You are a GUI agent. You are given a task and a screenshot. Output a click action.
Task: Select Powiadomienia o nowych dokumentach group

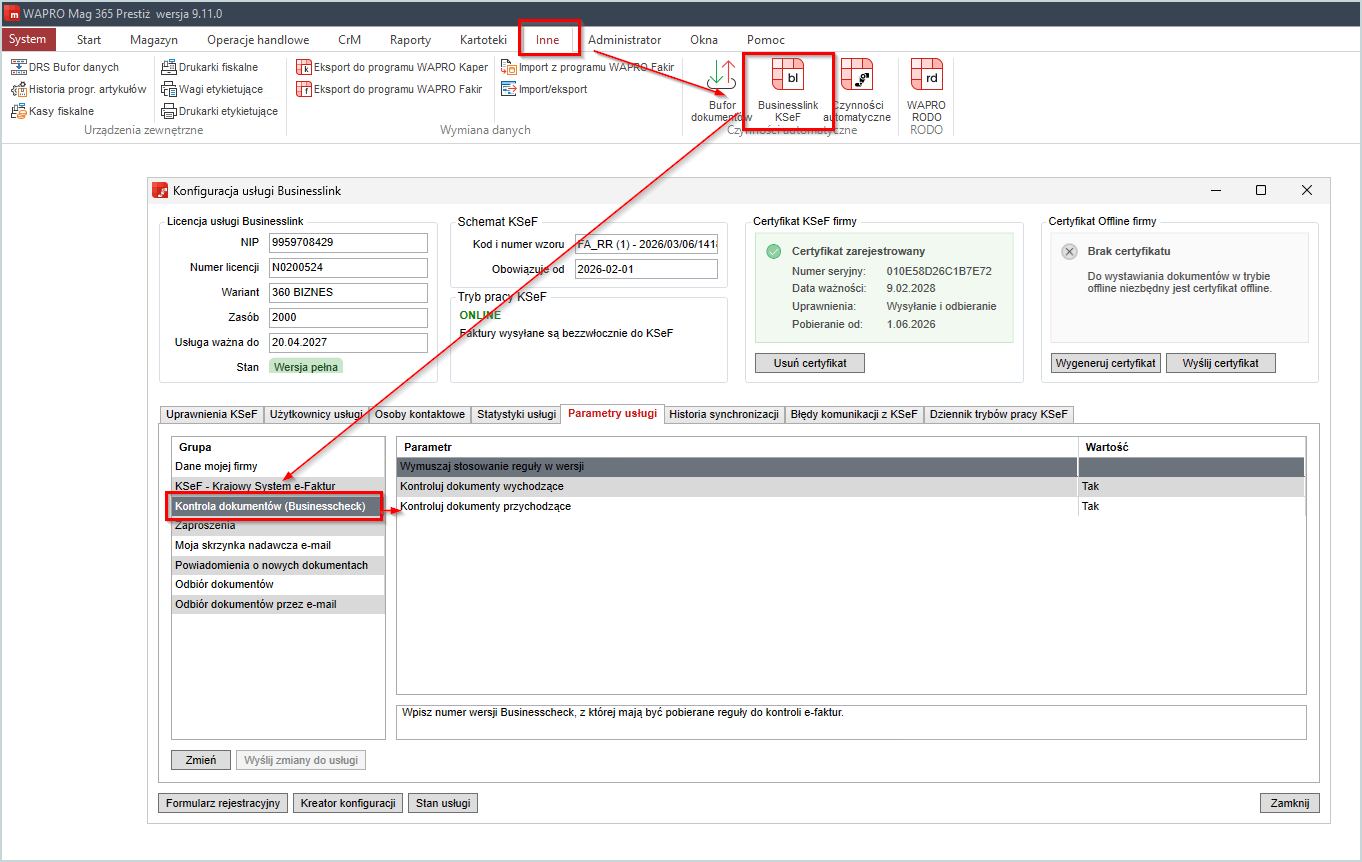click(x=278, y=565)
